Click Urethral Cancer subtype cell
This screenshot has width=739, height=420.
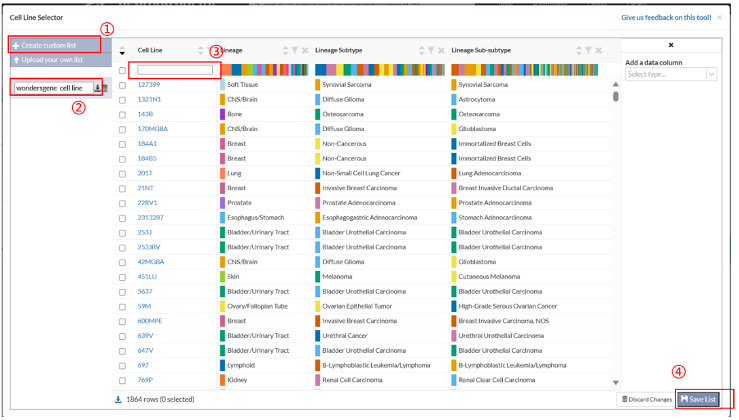click(345, 336)
